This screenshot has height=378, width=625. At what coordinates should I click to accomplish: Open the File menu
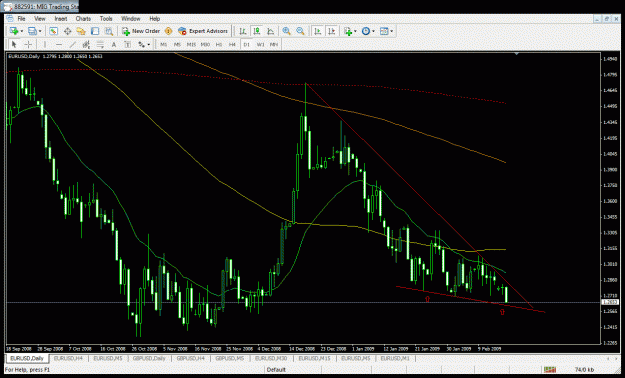[x=21, y=19]
